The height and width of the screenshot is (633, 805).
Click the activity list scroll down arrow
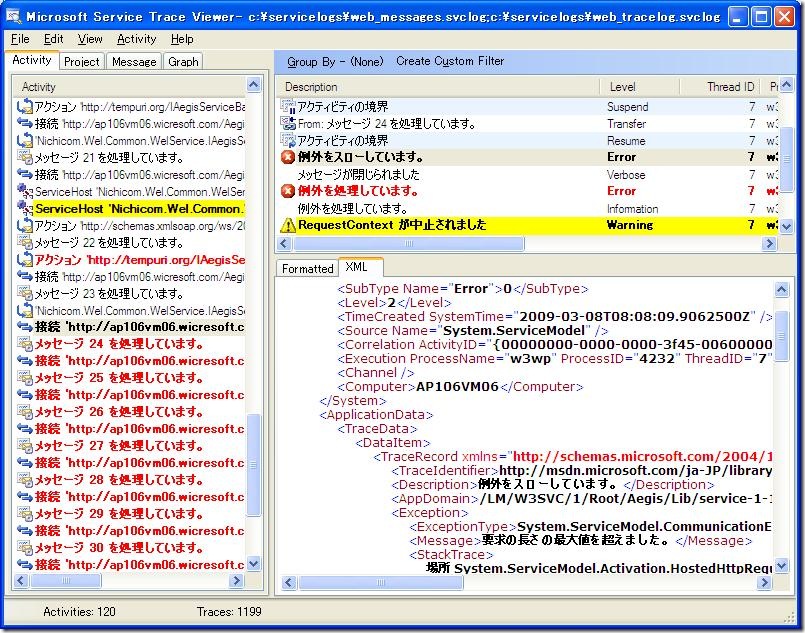point(254,564)
